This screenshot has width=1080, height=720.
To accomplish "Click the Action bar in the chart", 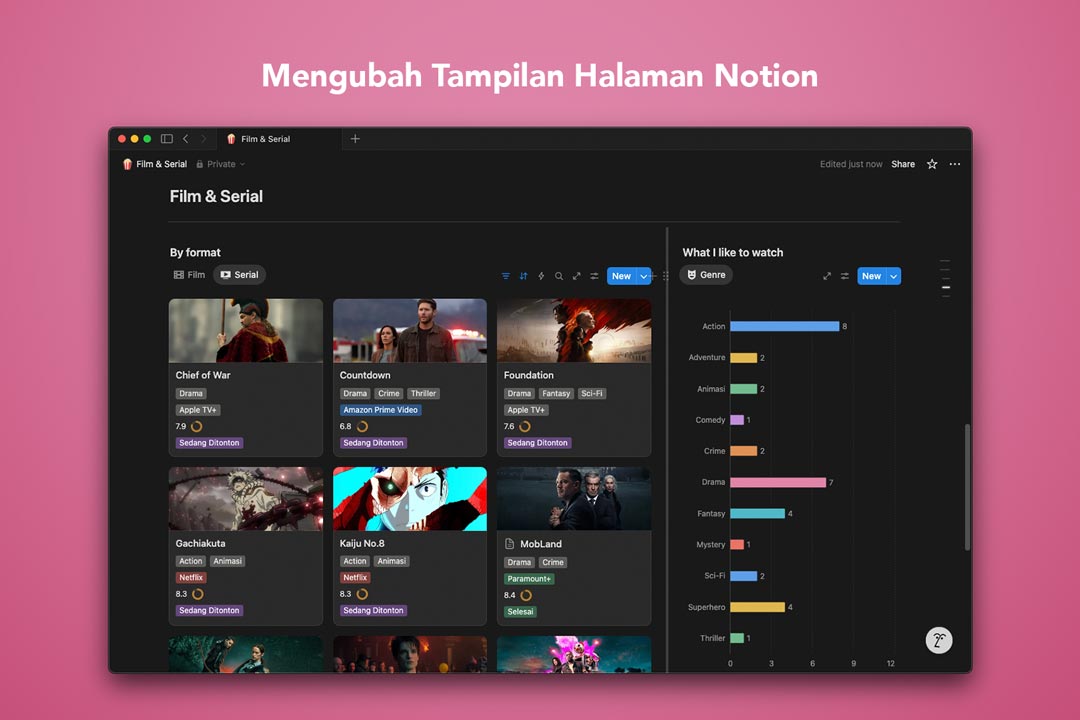I will (x=785, y=326).
